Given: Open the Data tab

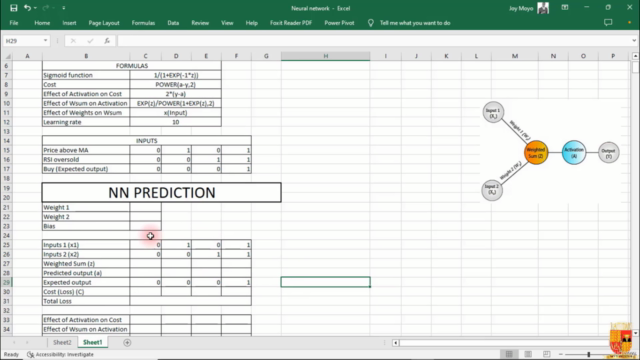Looking at the screenshot, I should click(x=173, y=23).
